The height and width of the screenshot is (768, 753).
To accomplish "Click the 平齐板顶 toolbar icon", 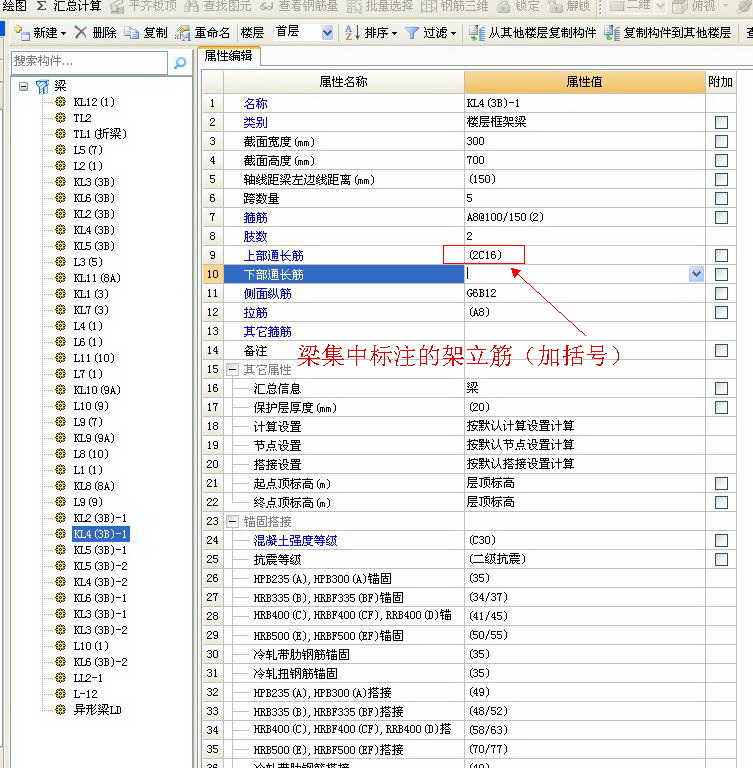I will (x=117, y=6).
